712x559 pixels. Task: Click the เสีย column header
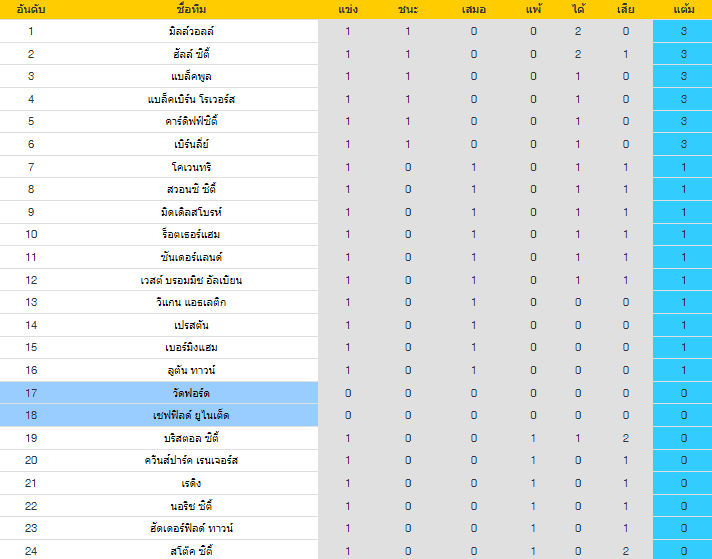625,10
